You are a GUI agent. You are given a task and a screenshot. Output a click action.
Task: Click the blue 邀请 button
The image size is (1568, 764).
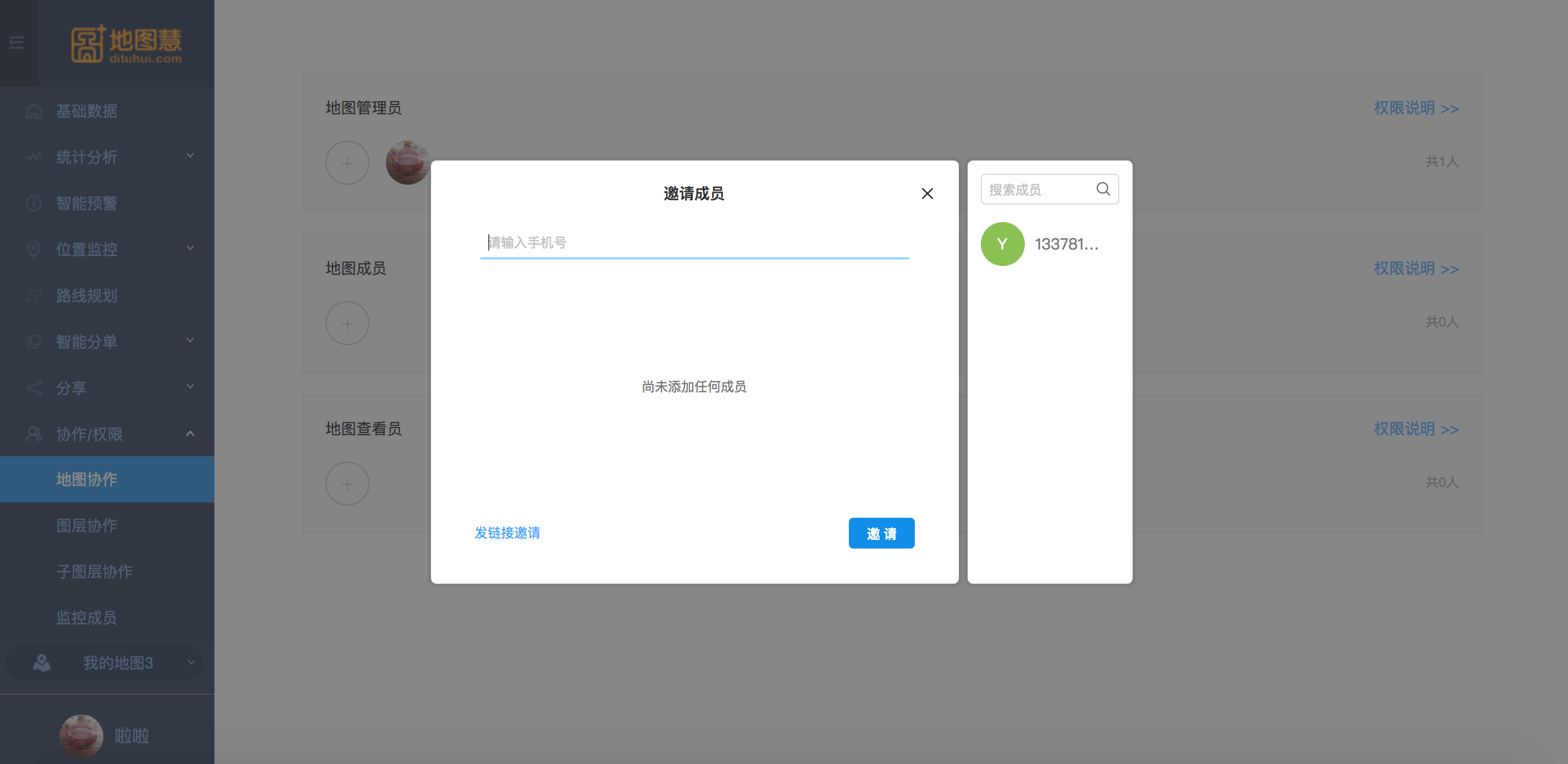(x=881, y=533)
